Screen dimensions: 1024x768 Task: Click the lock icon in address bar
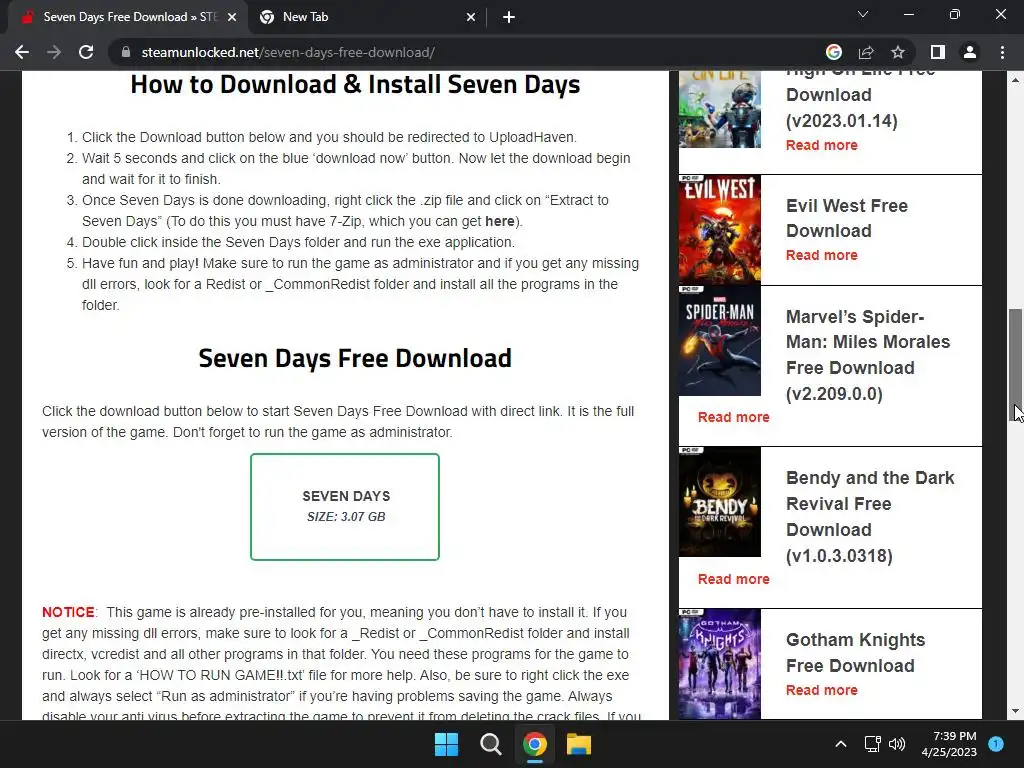click(x=126, y=52)
